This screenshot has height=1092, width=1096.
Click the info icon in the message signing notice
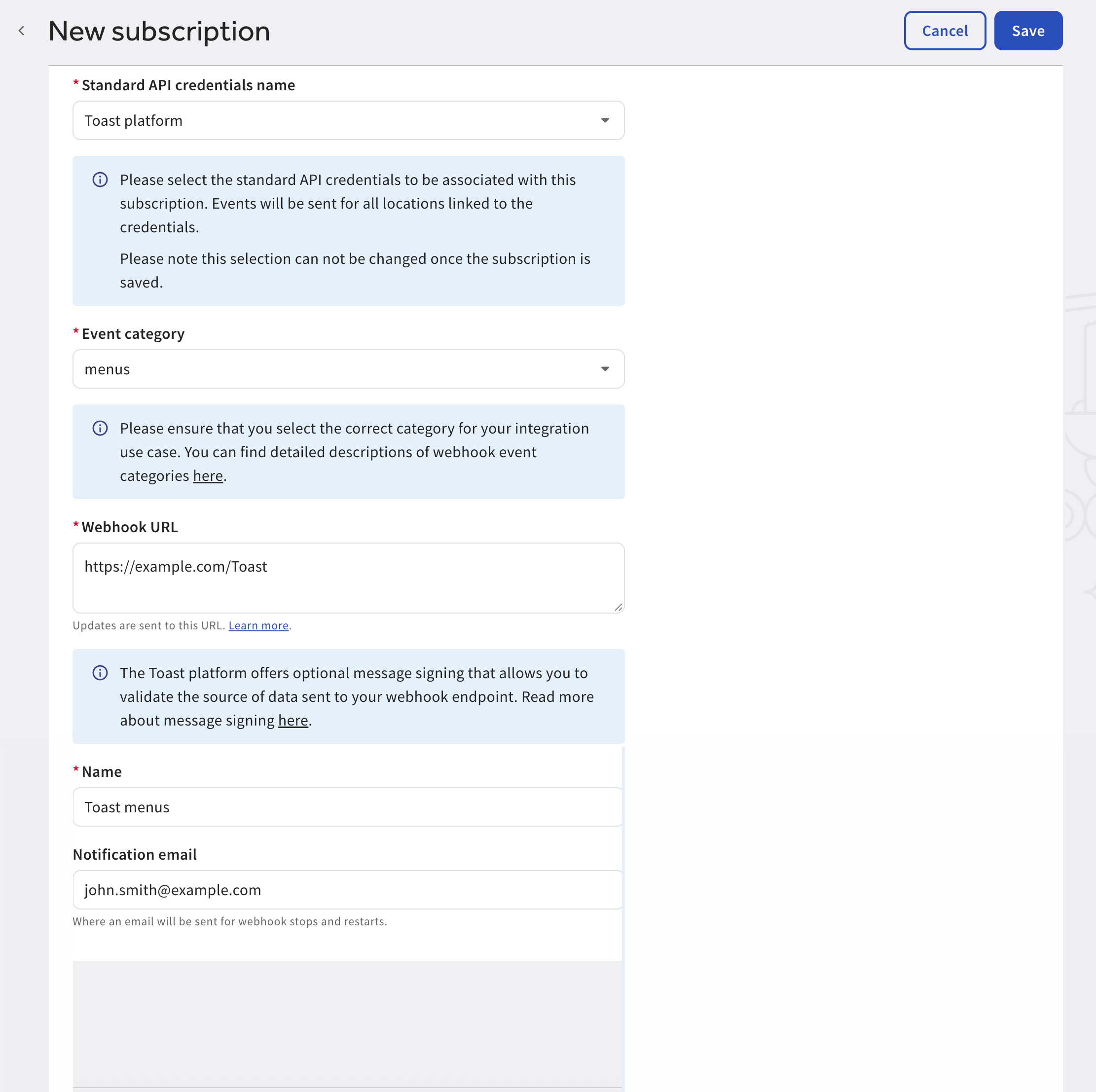100,673
